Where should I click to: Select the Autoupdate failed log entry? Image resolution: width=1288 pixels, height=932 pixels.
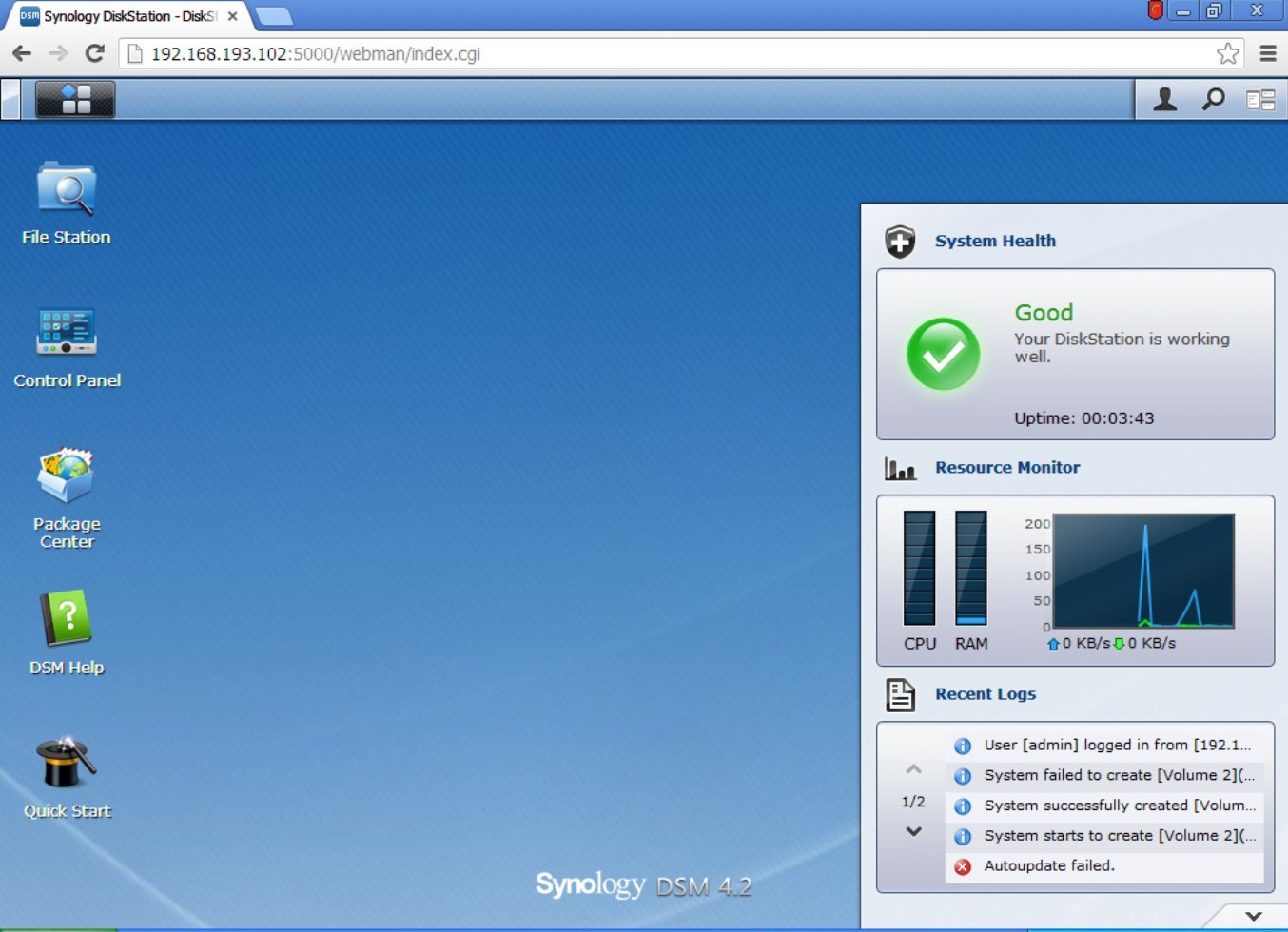coord(1049,865)
